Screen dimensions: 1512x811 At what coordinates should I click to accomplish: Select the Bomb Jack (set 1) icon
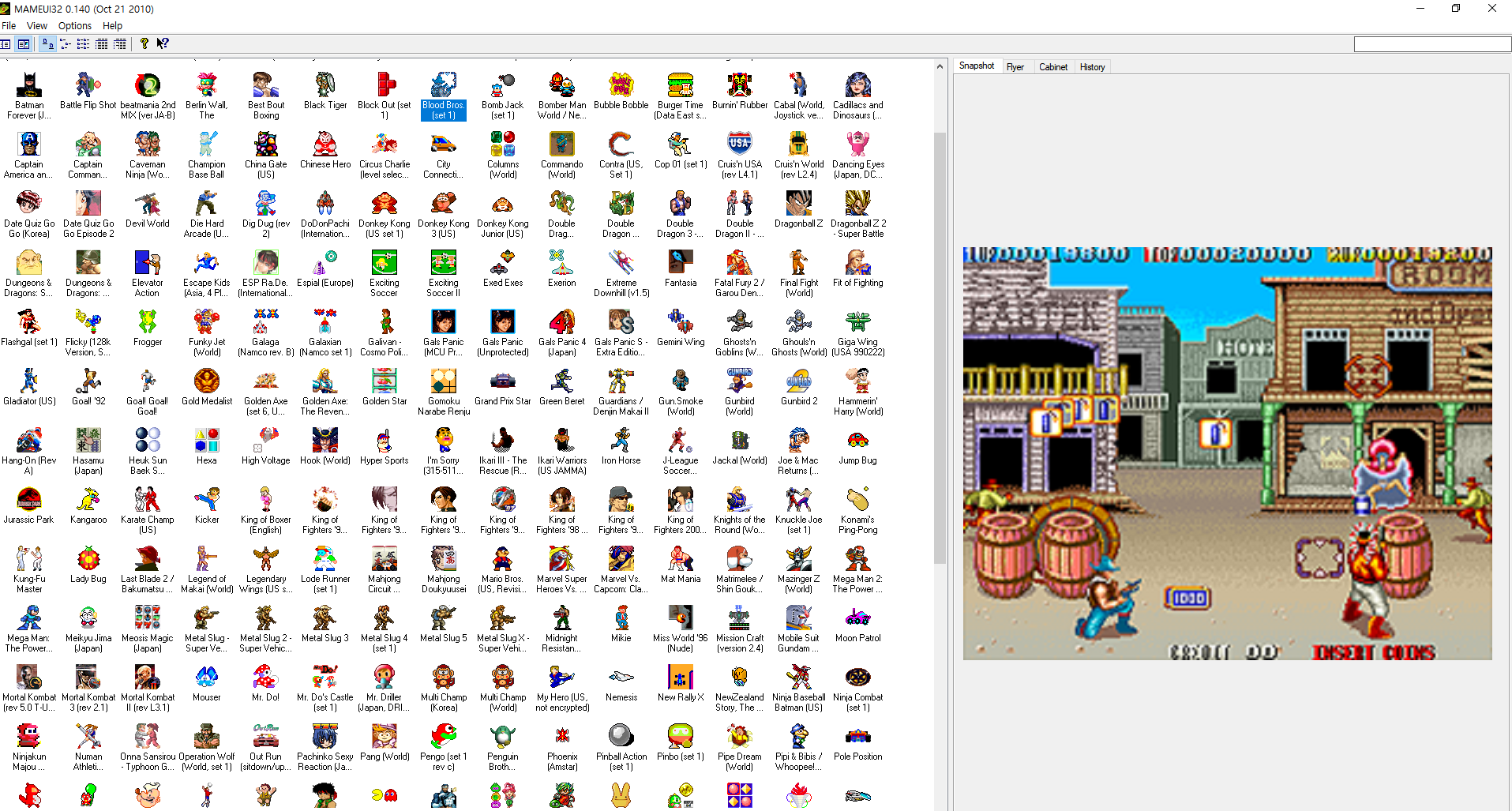tap(503, 84)
